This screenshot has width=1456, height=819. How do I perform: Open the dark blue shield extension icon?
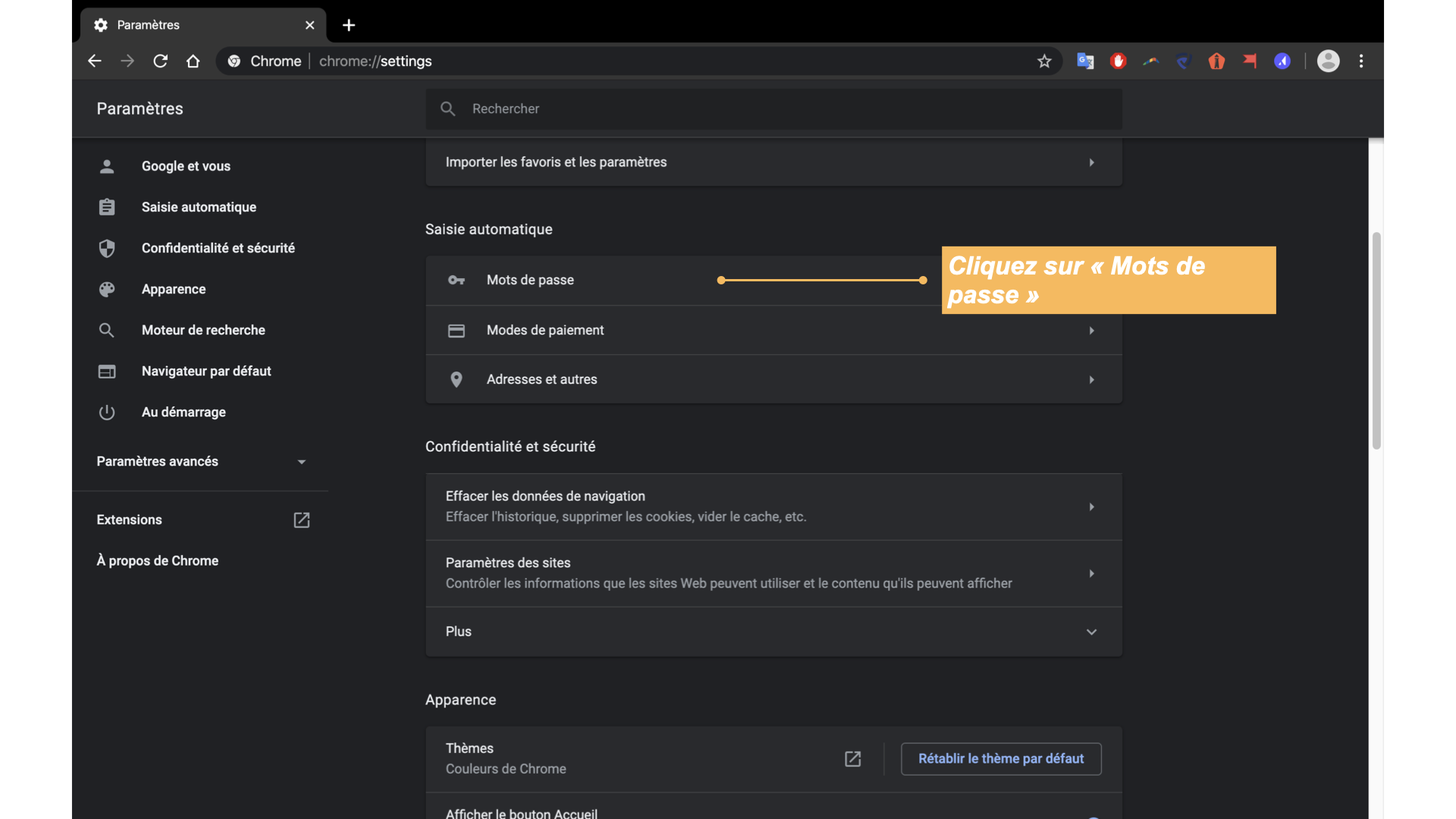coord(1184,61)
